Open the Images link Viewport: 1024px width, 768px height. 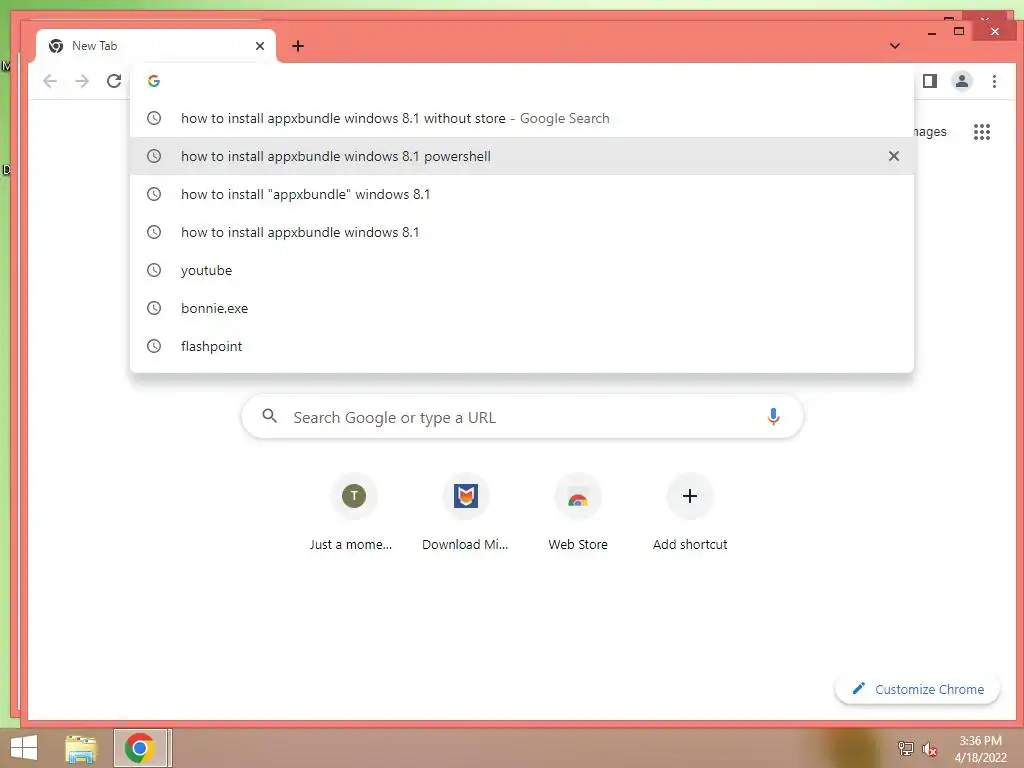coord(929,132)
